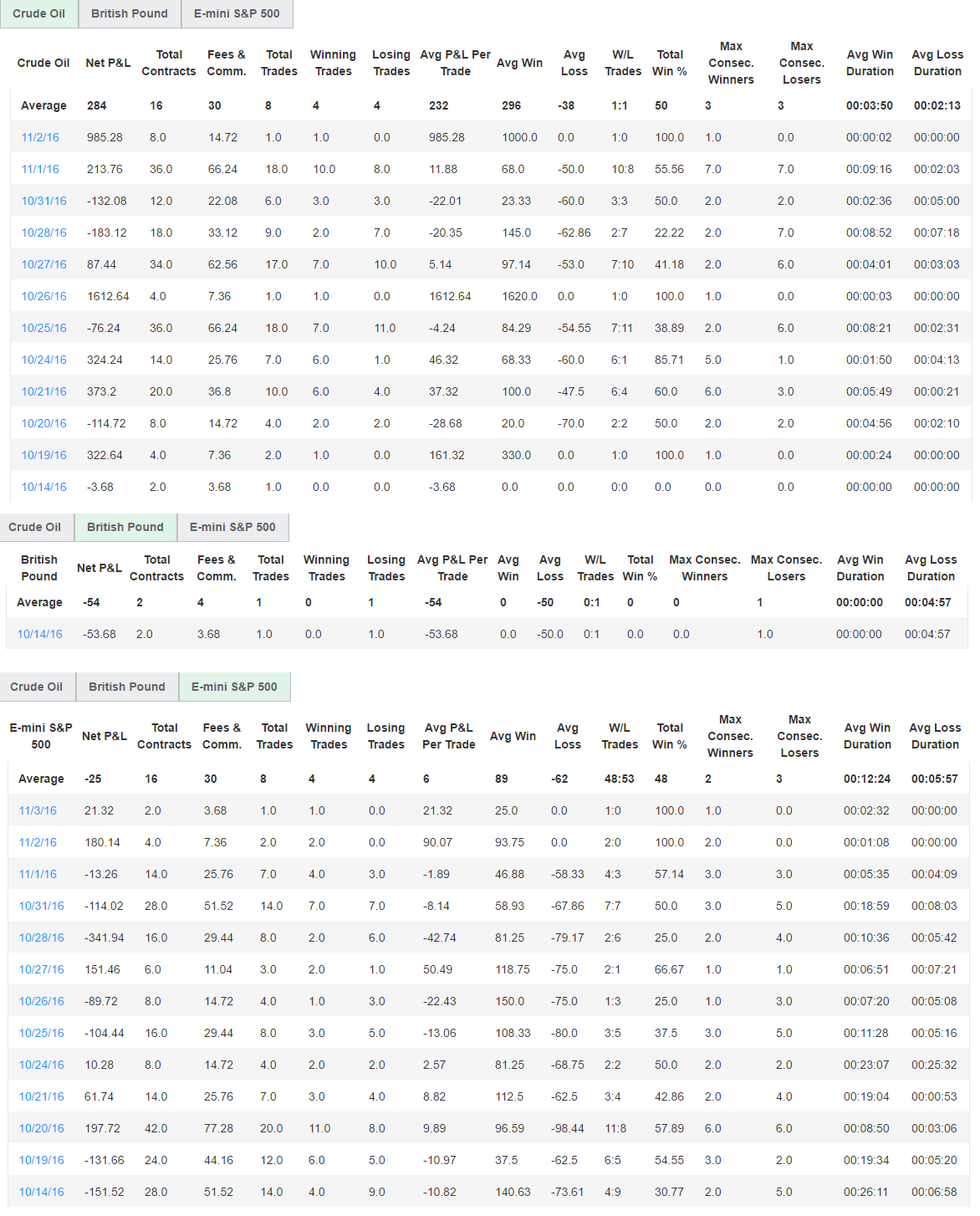
Task: Open the E-mini S&P 500 tab
Action: 237,13
